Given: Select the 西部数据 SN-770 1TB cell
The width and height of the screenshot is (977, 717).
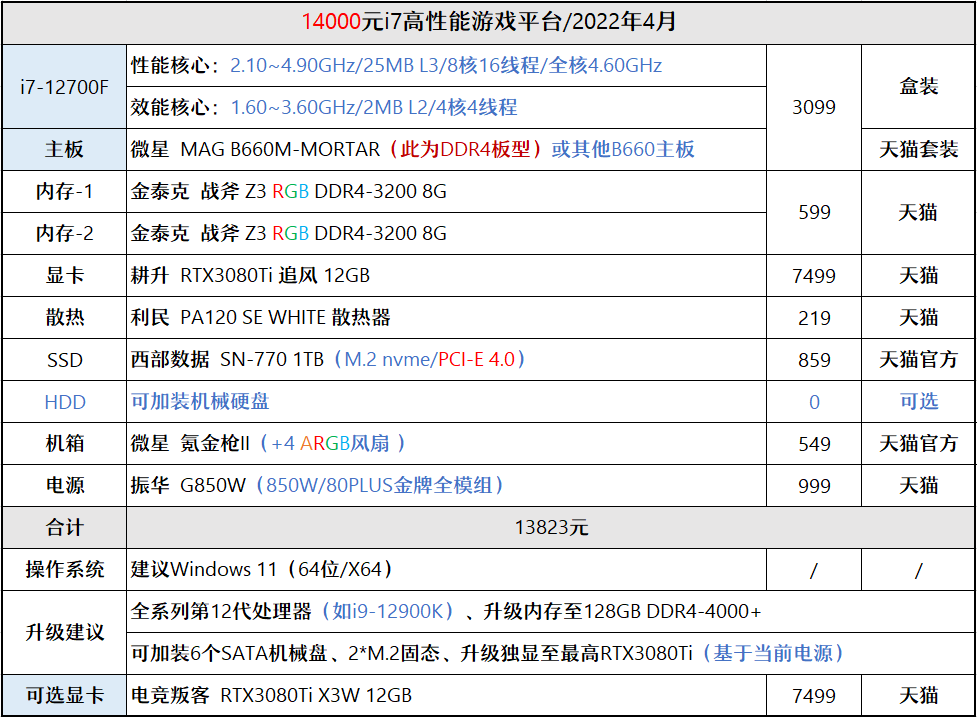Looking at the screenshot, I should pos(446,359).
